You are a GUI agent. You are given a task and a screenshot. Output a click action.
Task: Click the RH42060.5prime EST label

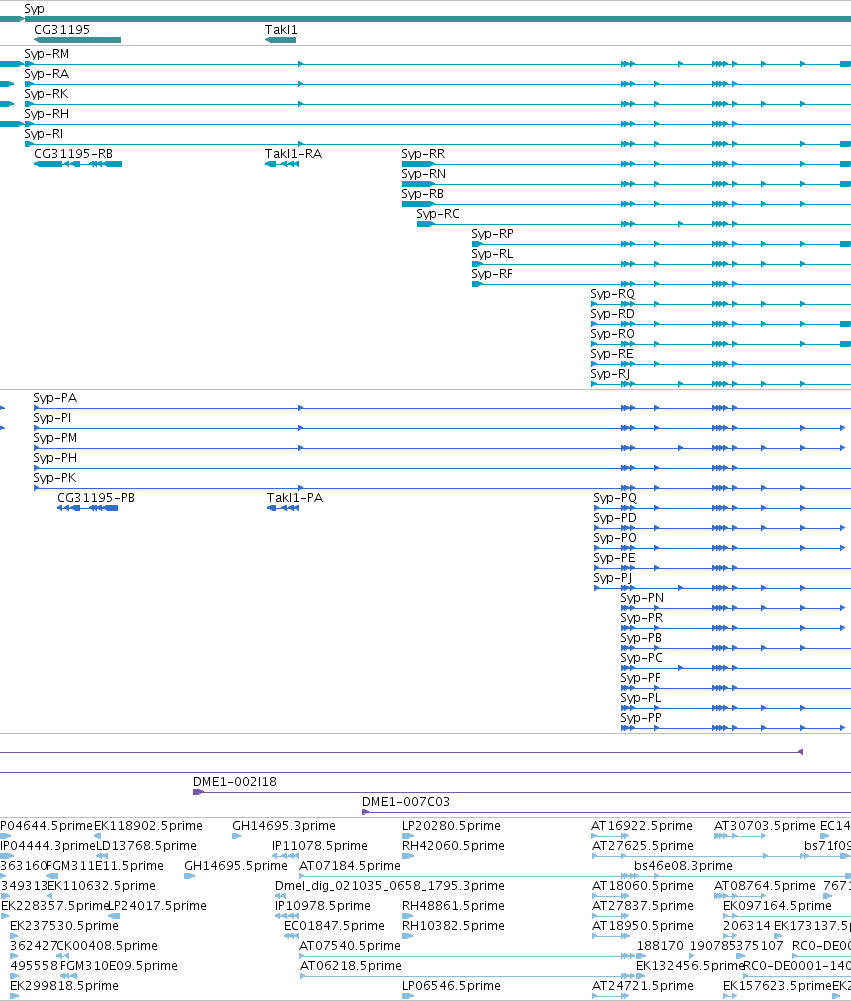click(453, 846)
